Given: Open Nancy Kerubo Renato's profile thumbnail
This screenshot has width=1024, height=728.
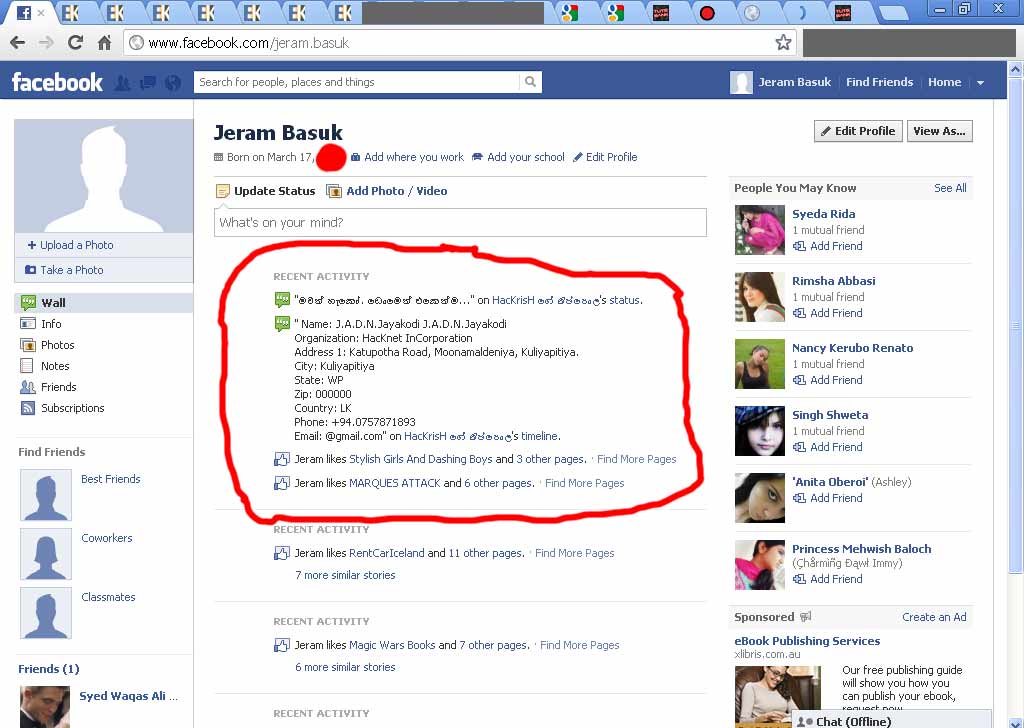Looking at the screenshot, I should pyautogui.click(x=760, y=364).
